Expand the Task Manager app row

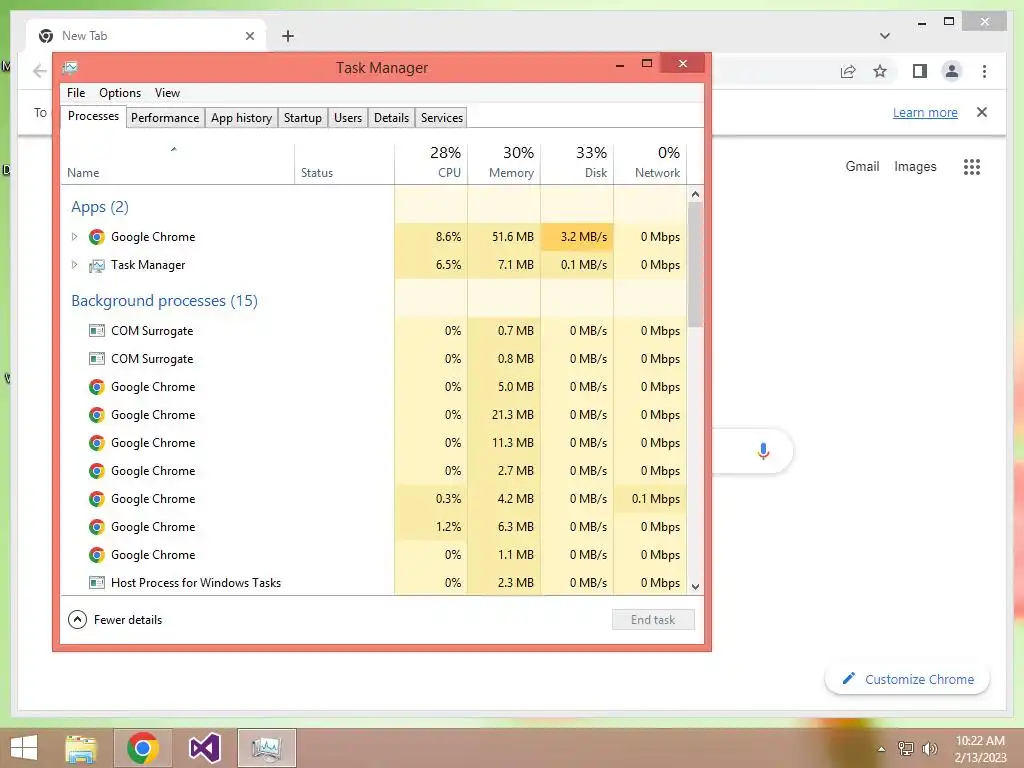coord(74,264)
